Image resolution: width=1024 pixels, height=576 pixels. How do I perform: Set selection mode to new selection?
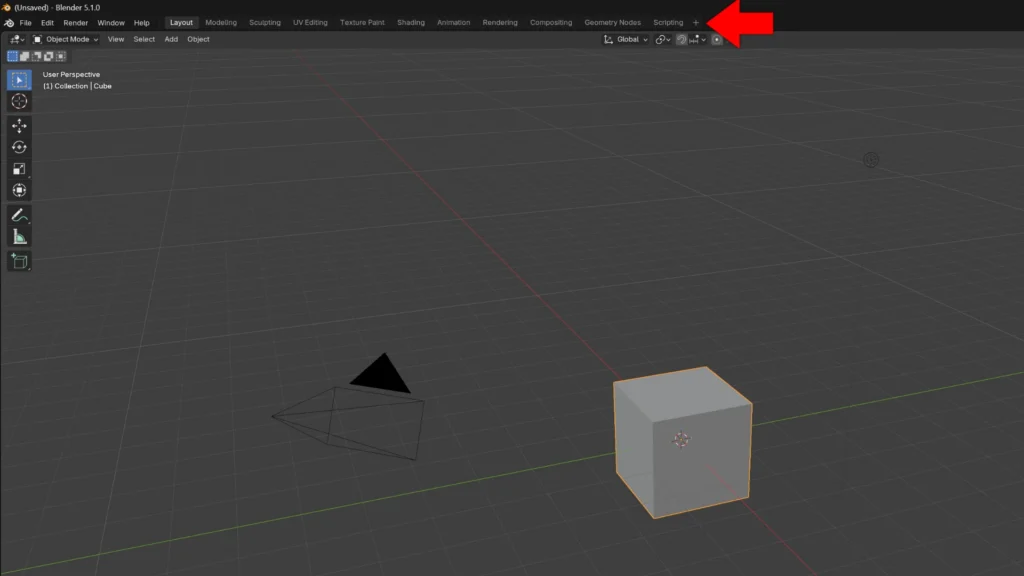[12, 56]
